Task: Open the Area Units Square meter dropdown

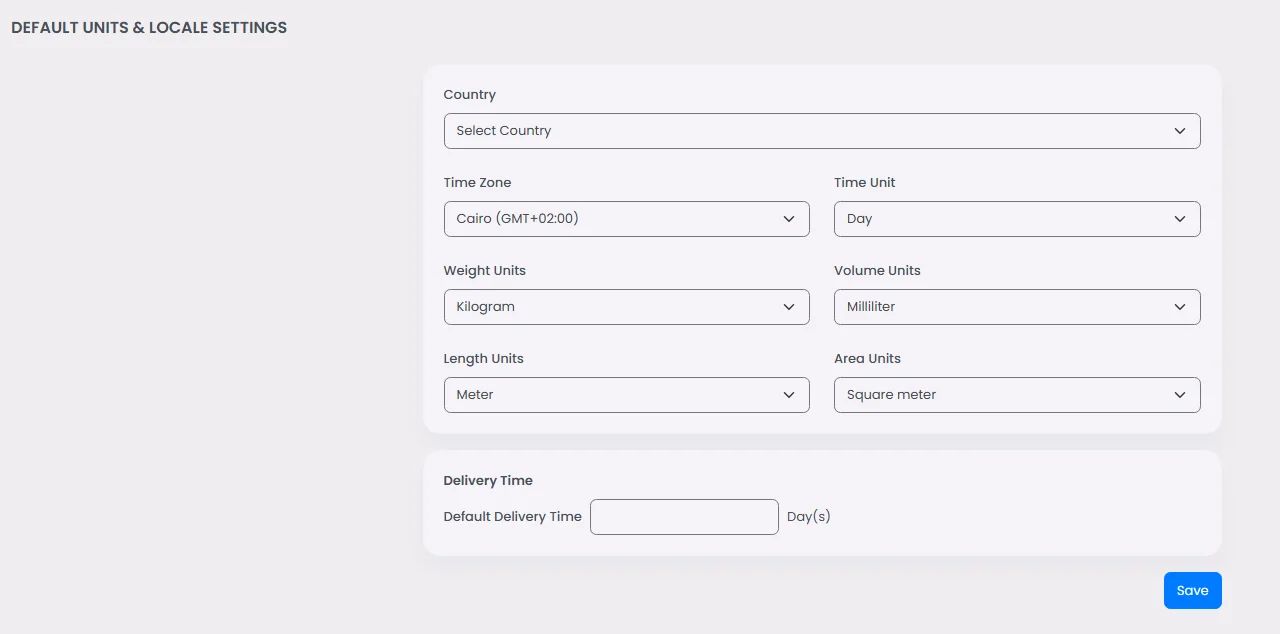Action: 1016,395
